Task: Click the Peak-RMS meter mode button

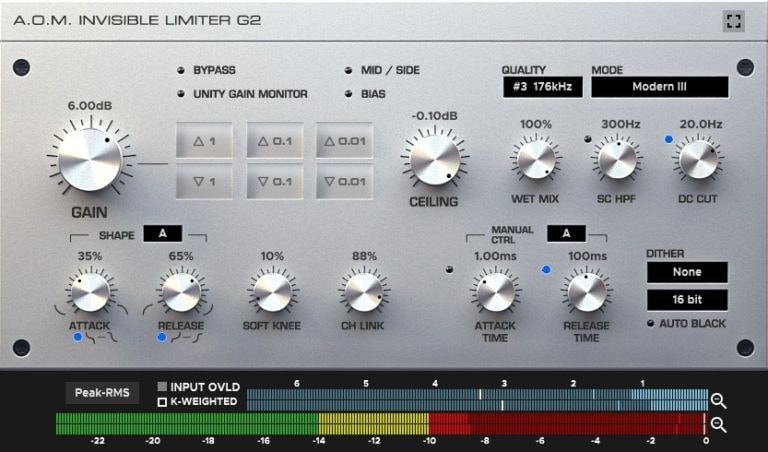Action: [102, 393]
